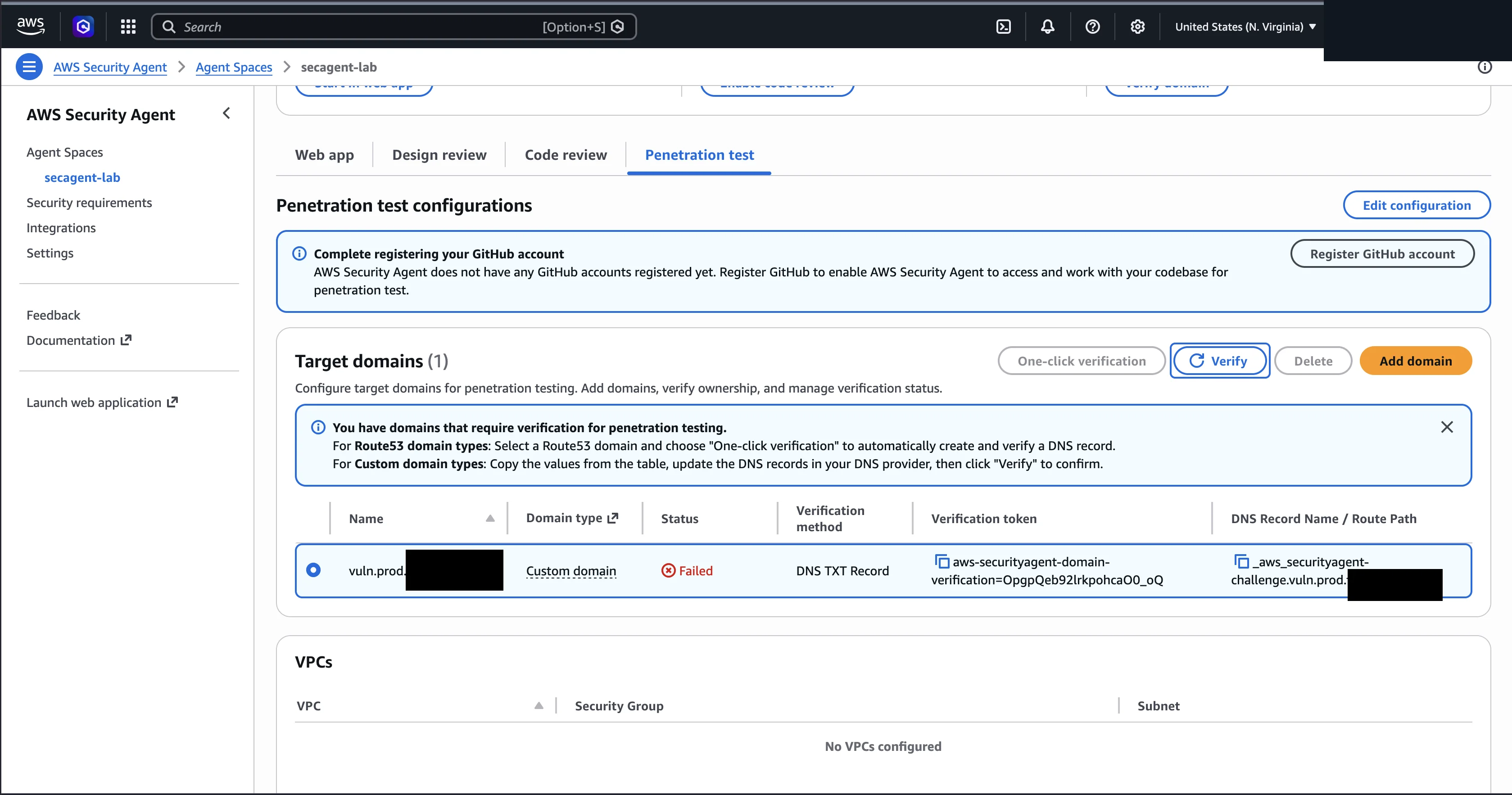This screenshot has height=795, width=1512.
Task: Open Feedback in the sidebar
Action: [54, 315]
